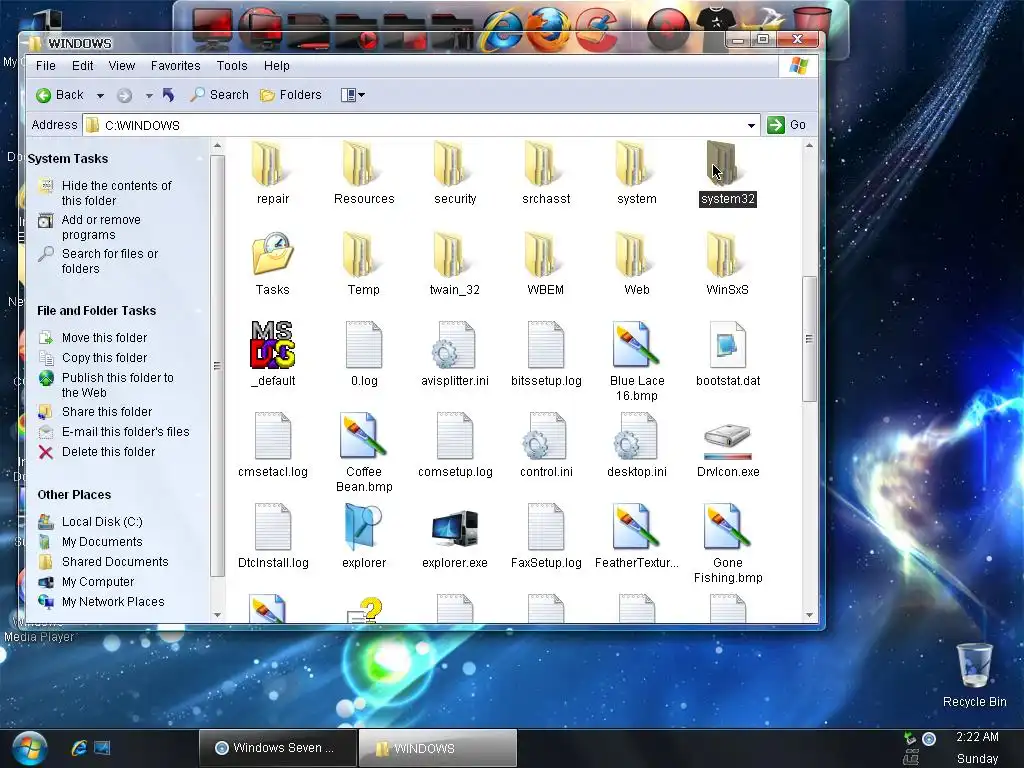The width and height of the screenshot is (1024, 768).
Task: Open the Forward history dropdown arrow
Action: pos(149,95)
